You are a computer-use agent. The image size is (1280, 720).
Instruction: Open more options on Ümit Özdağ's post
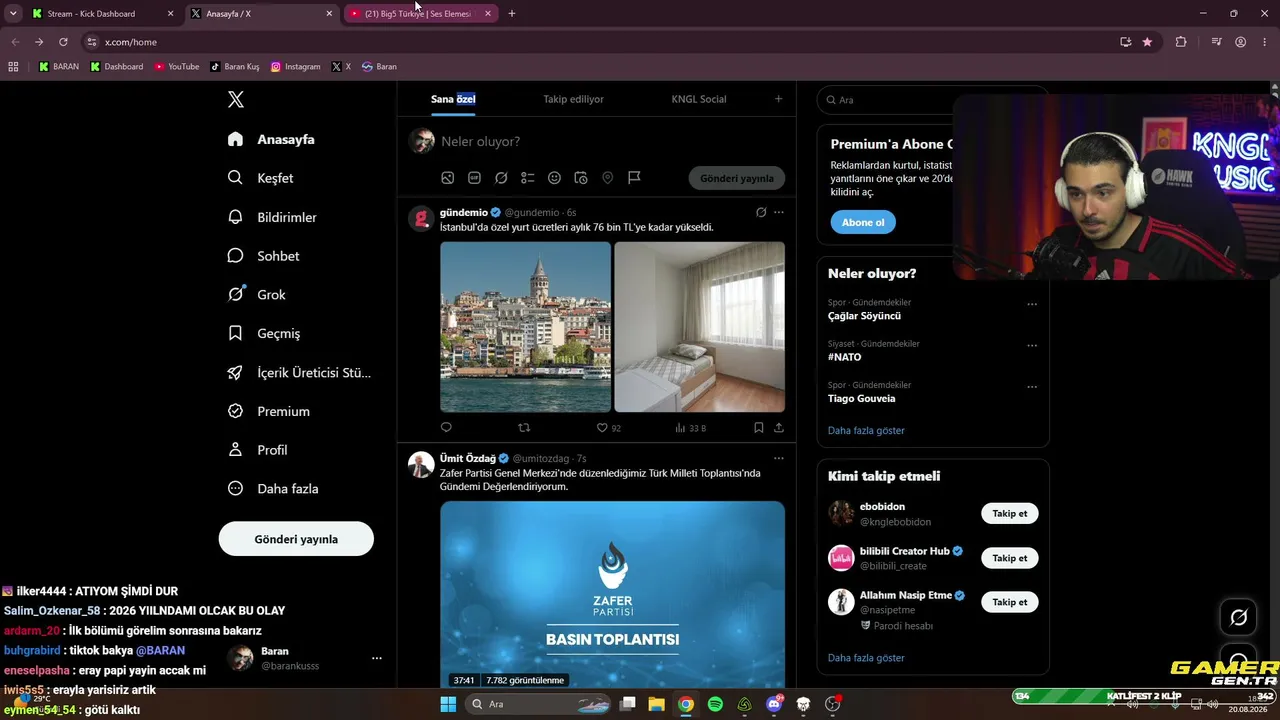pos(779,458)
